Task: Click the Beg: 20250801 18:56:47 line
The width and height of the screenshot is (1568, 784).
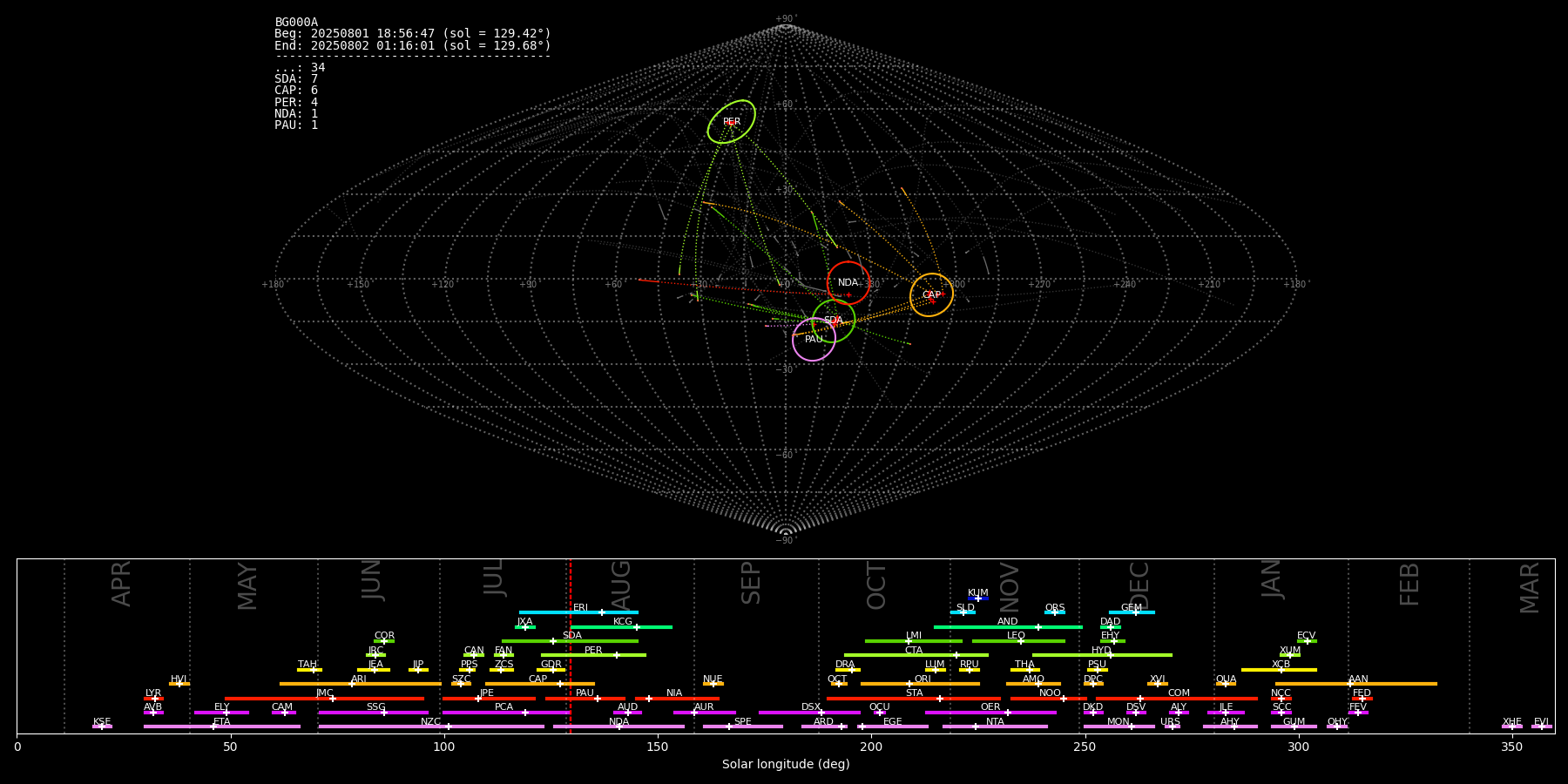Action: pyautogui.click(x=413, y=34)
